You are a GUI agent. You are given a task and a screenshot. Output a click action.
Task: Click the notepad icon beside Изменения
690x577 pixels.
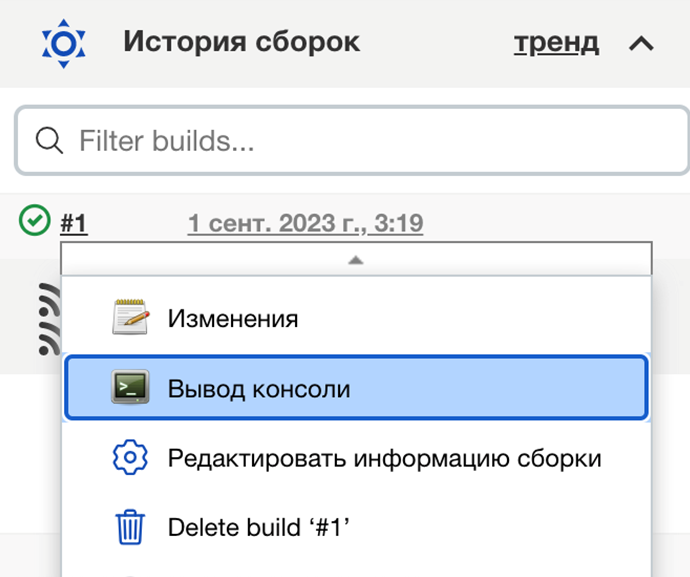click(x=131, y=318)
